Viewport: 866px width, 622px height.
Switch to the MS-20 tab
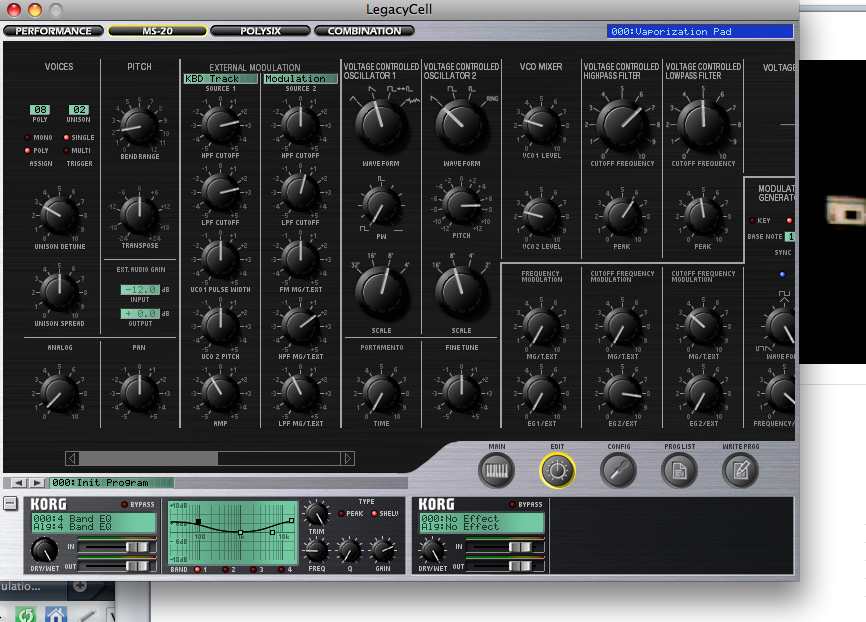pos(157,31)
